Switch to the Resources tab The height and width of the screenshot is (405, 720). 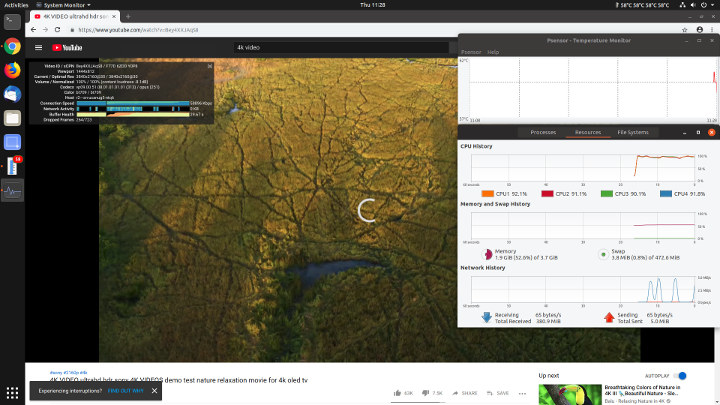[x=588, y=132]
